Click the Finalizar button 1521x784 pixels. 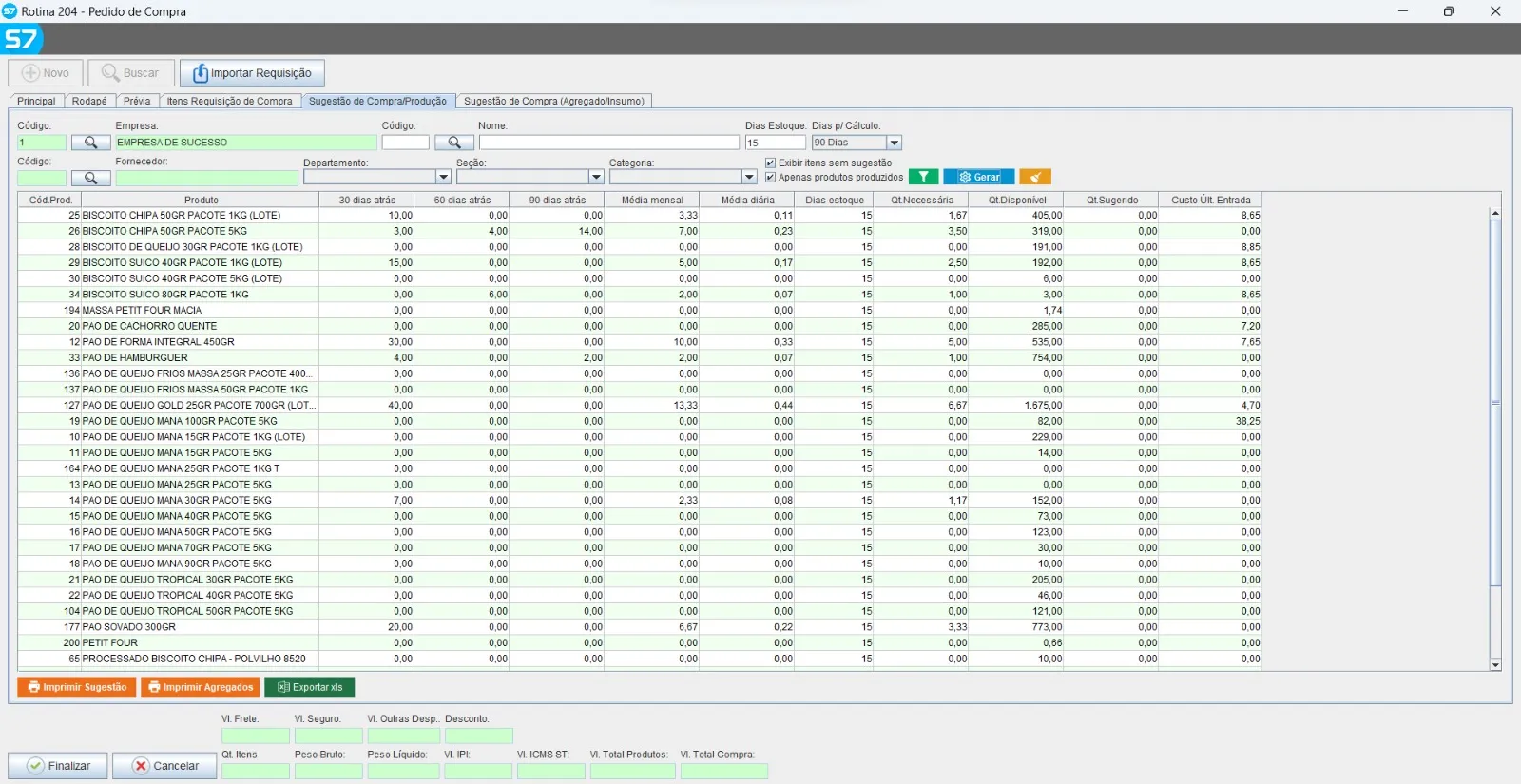click(58, 766)
